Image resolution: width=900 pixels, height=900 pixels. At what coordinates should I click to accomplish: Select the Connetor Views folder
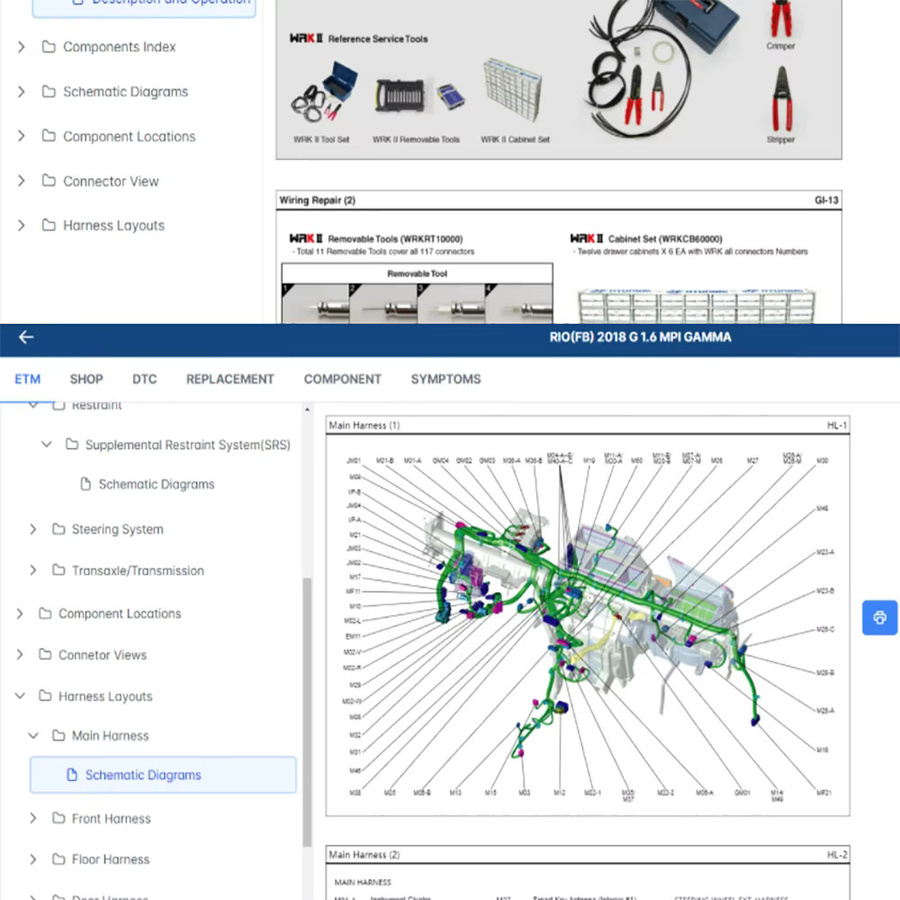[92, 655]
